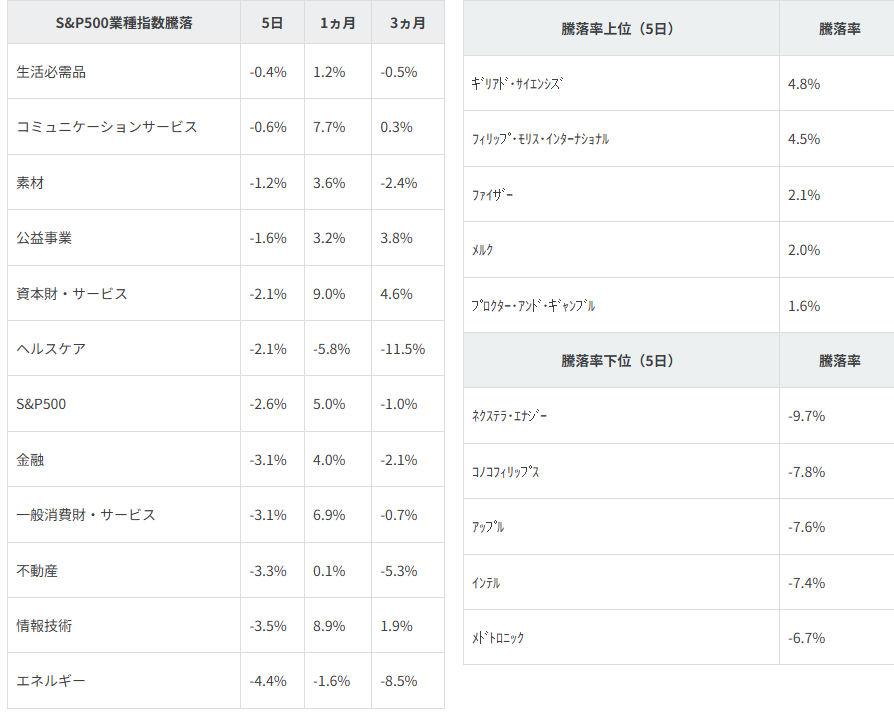Click the インテル stock name
Image resolution: width=894 pixels, height=724 pixels.
tap(486, 582)
